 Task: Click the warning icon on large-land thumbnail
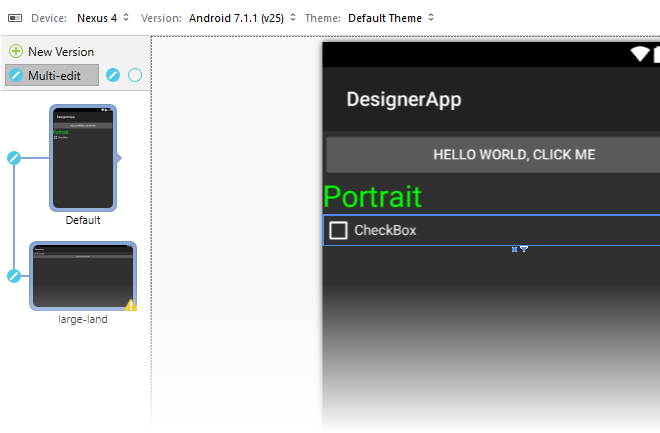pyautogui.click(x=131, y=305)
